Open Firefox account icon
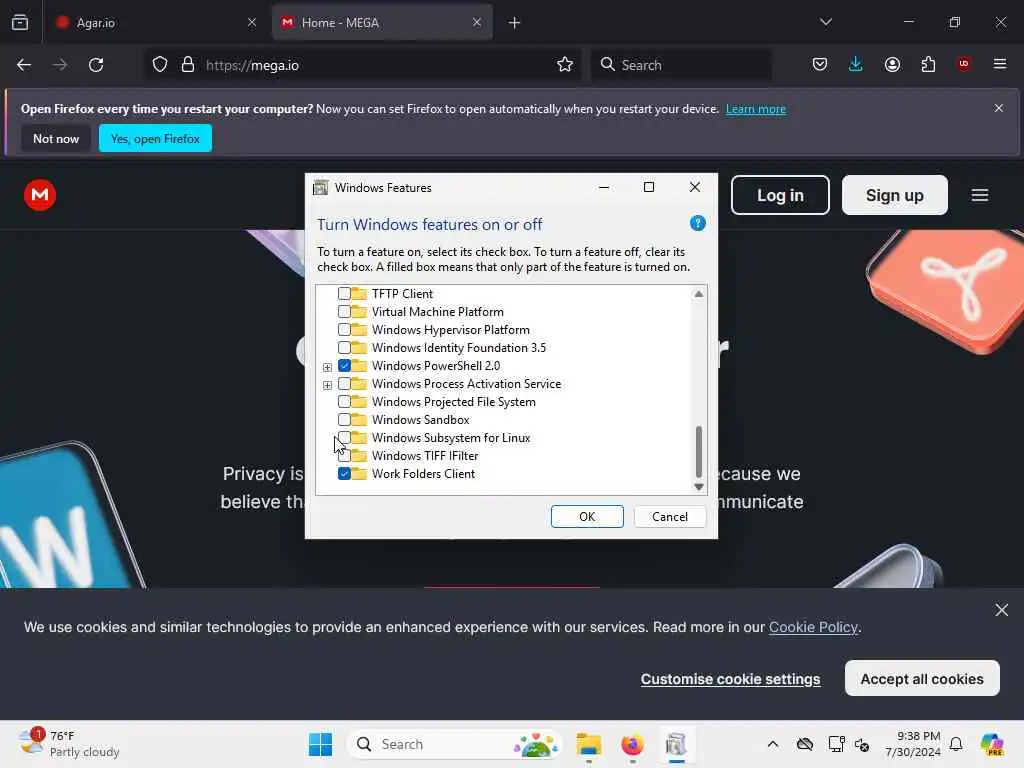1024x768 pixels. click(892, 65)
